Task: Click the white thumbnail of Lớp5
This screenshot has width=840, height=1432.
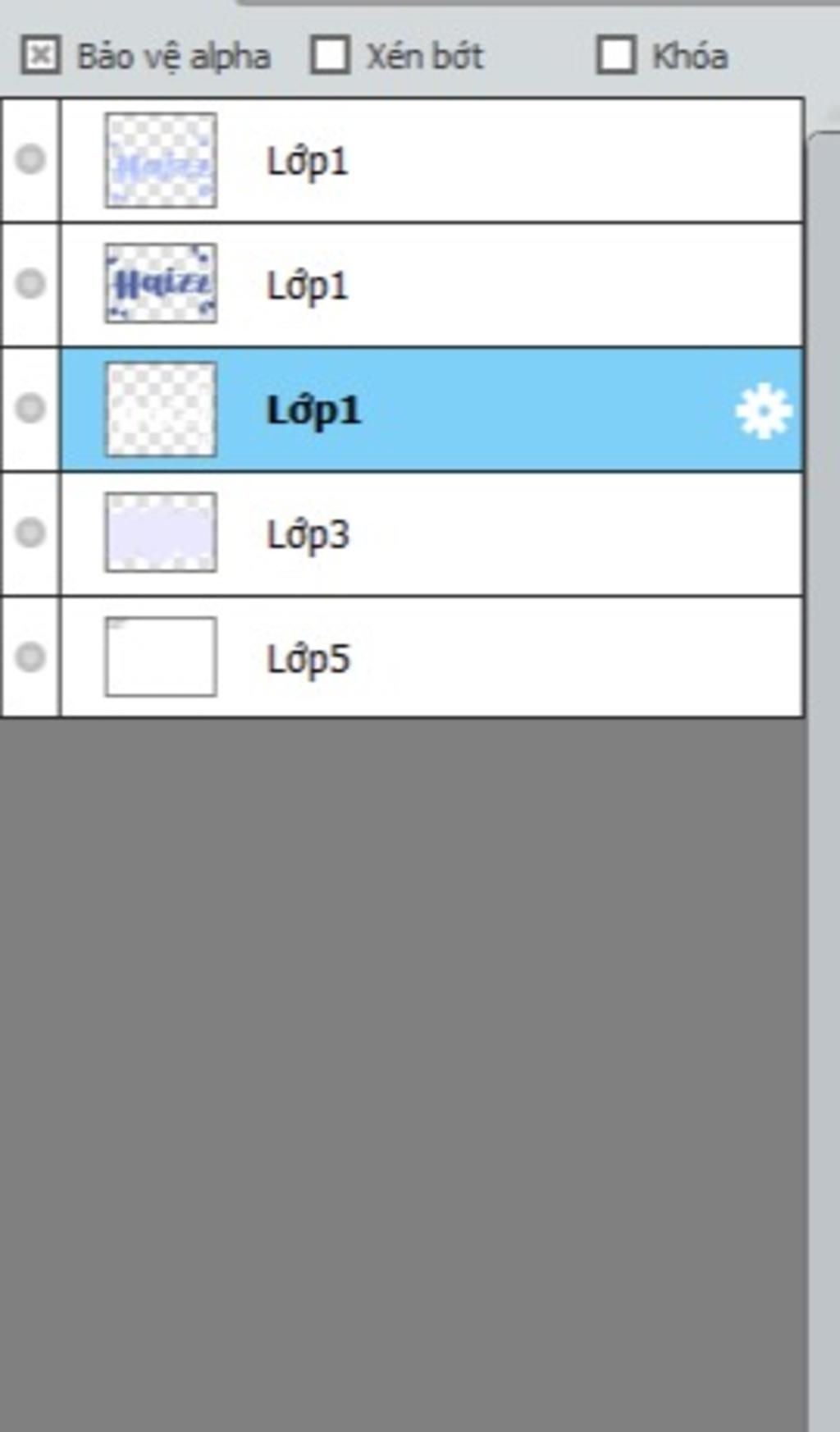Action: coord(161,657)
